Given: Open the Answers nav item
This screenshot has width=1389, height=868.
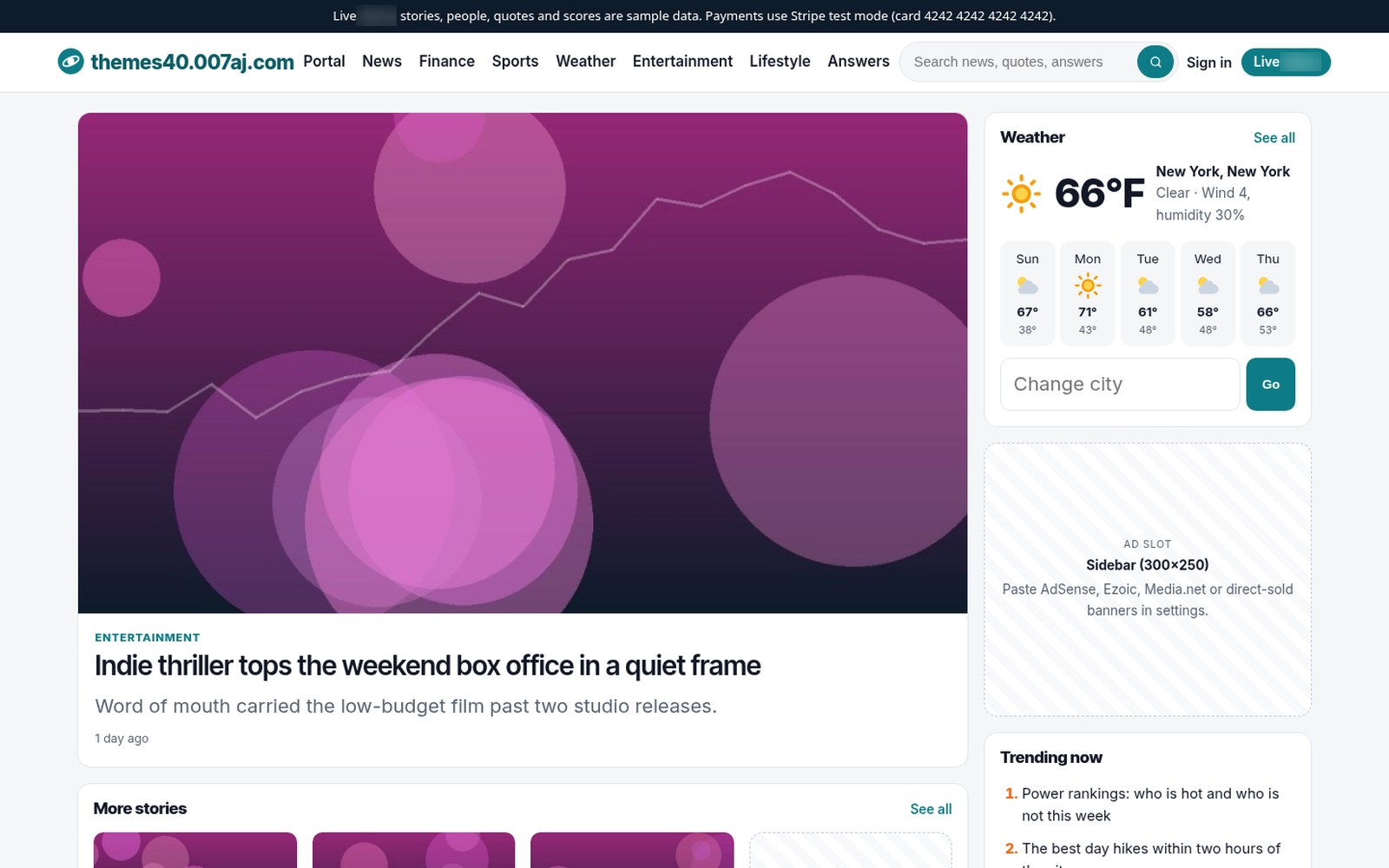Looking at the screenshot, I should coord(859,62).
